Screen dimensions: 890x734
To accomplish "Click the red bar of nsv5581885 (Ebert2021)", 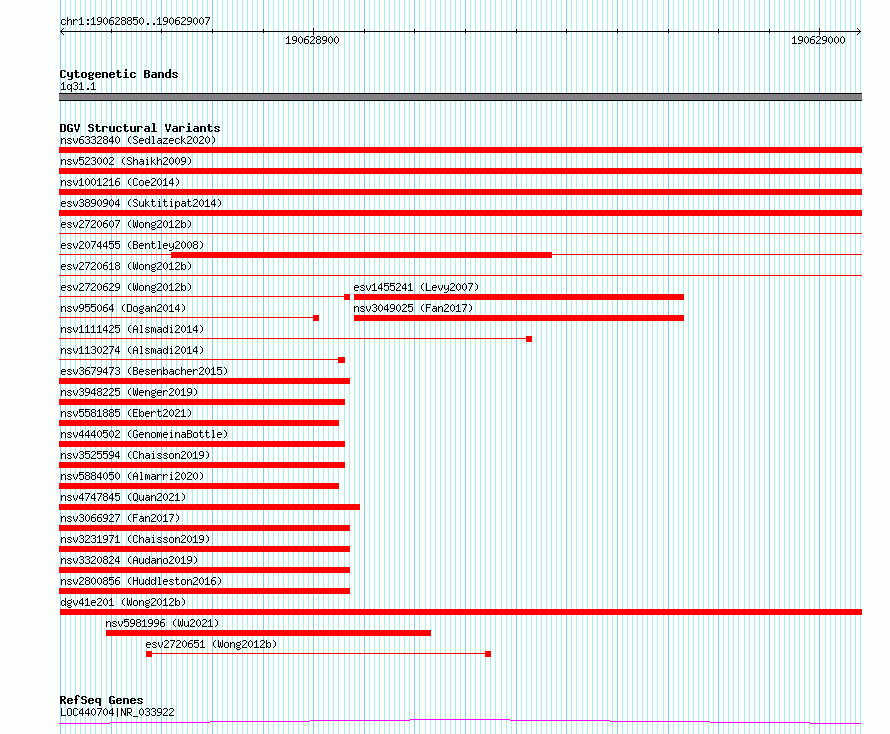I will click(x=199, y=423).
